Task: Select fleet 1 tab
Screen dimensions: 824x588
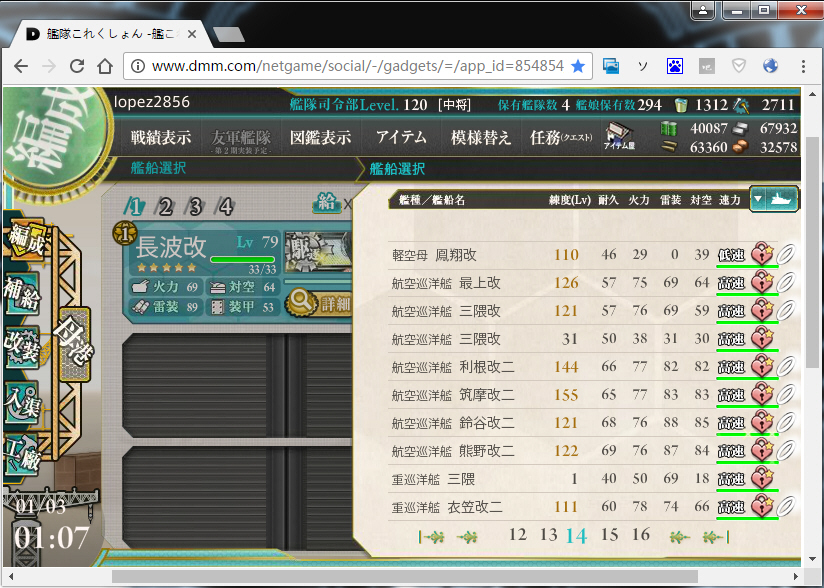Action: 135,207
